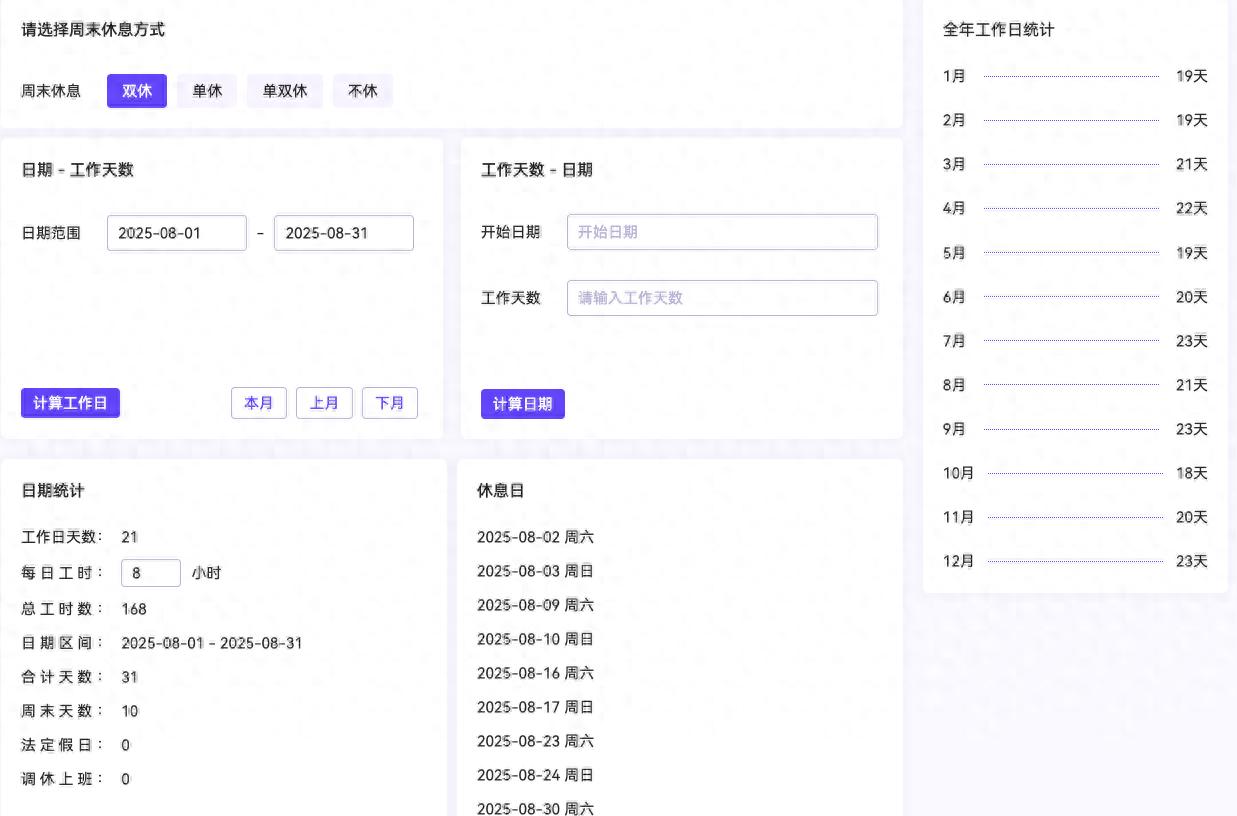Click the 本月 button

259,403
